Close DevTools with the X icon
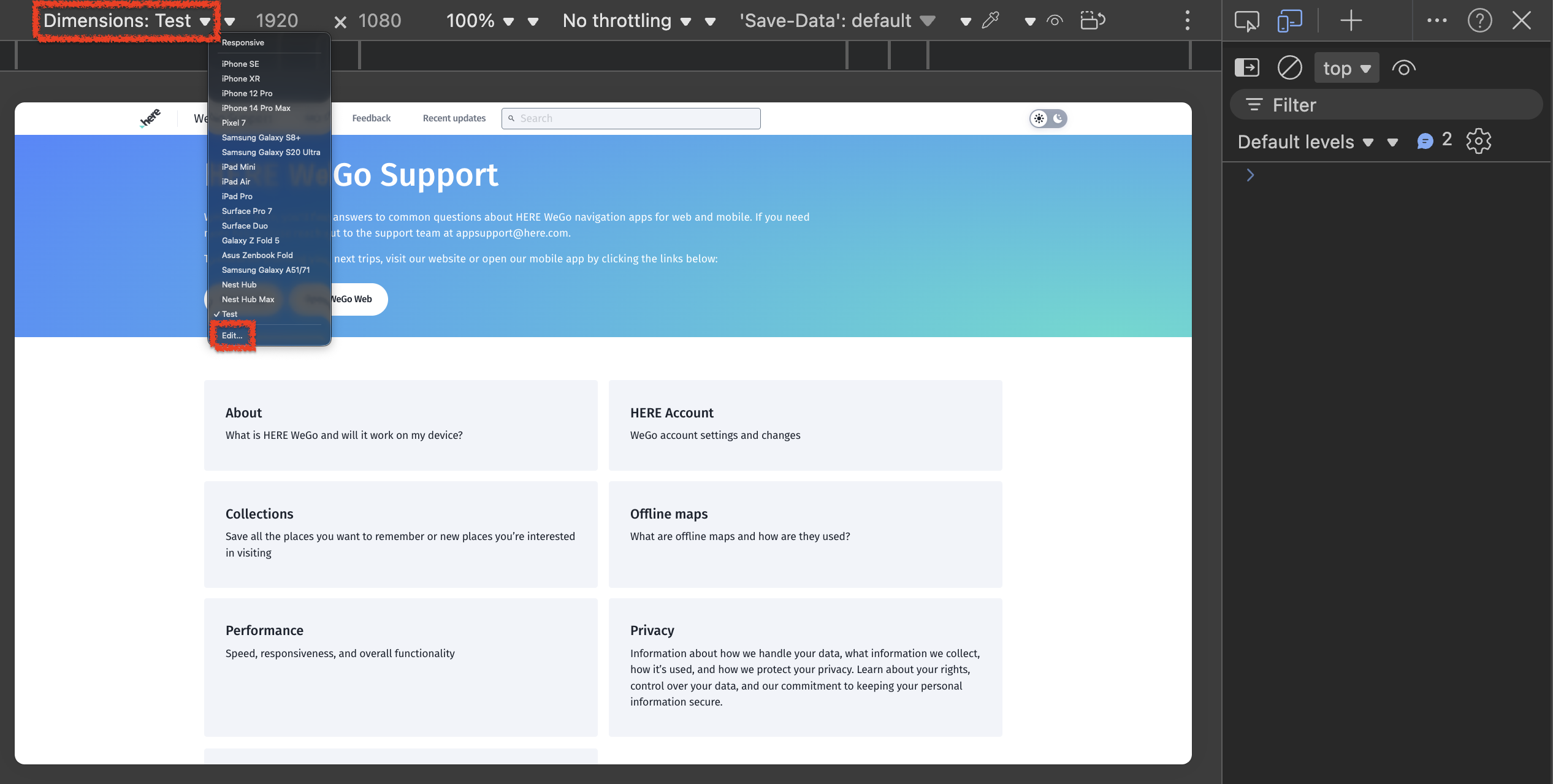The image size is (1553, 784). coord(1522,21)
